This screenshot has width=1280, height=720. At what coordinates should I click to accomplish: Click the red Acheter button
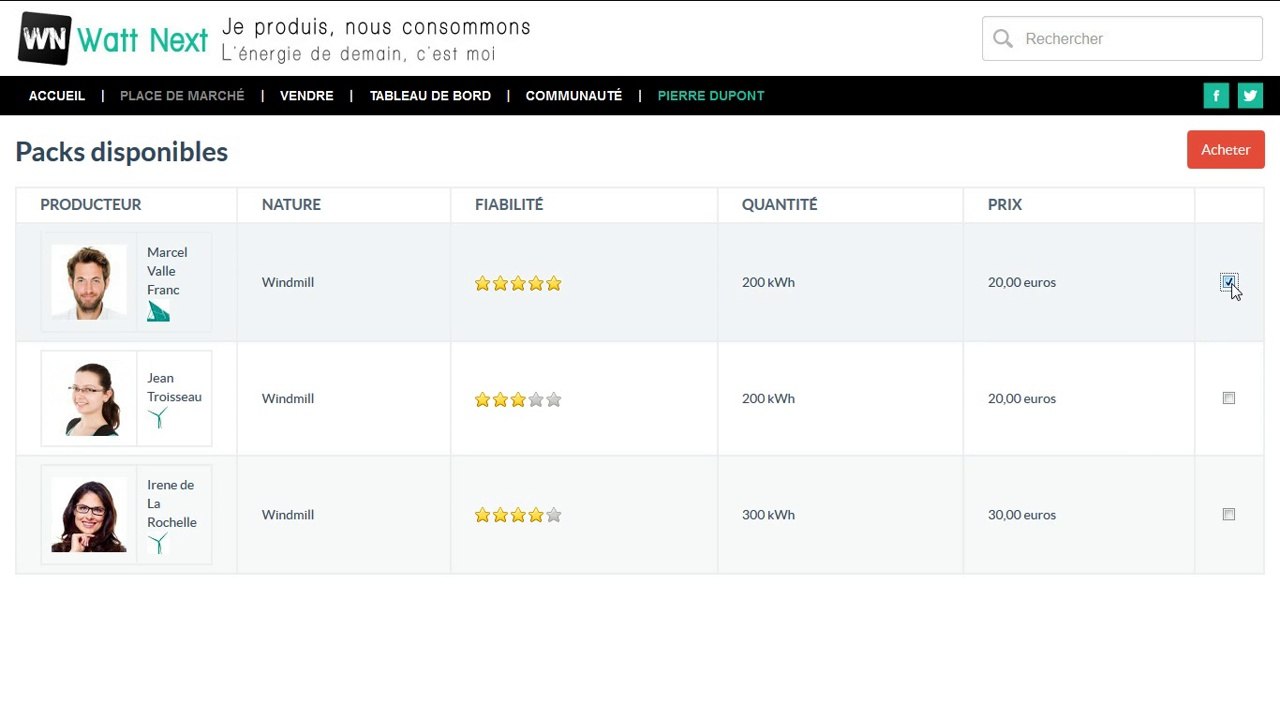tap(1226, 150)
